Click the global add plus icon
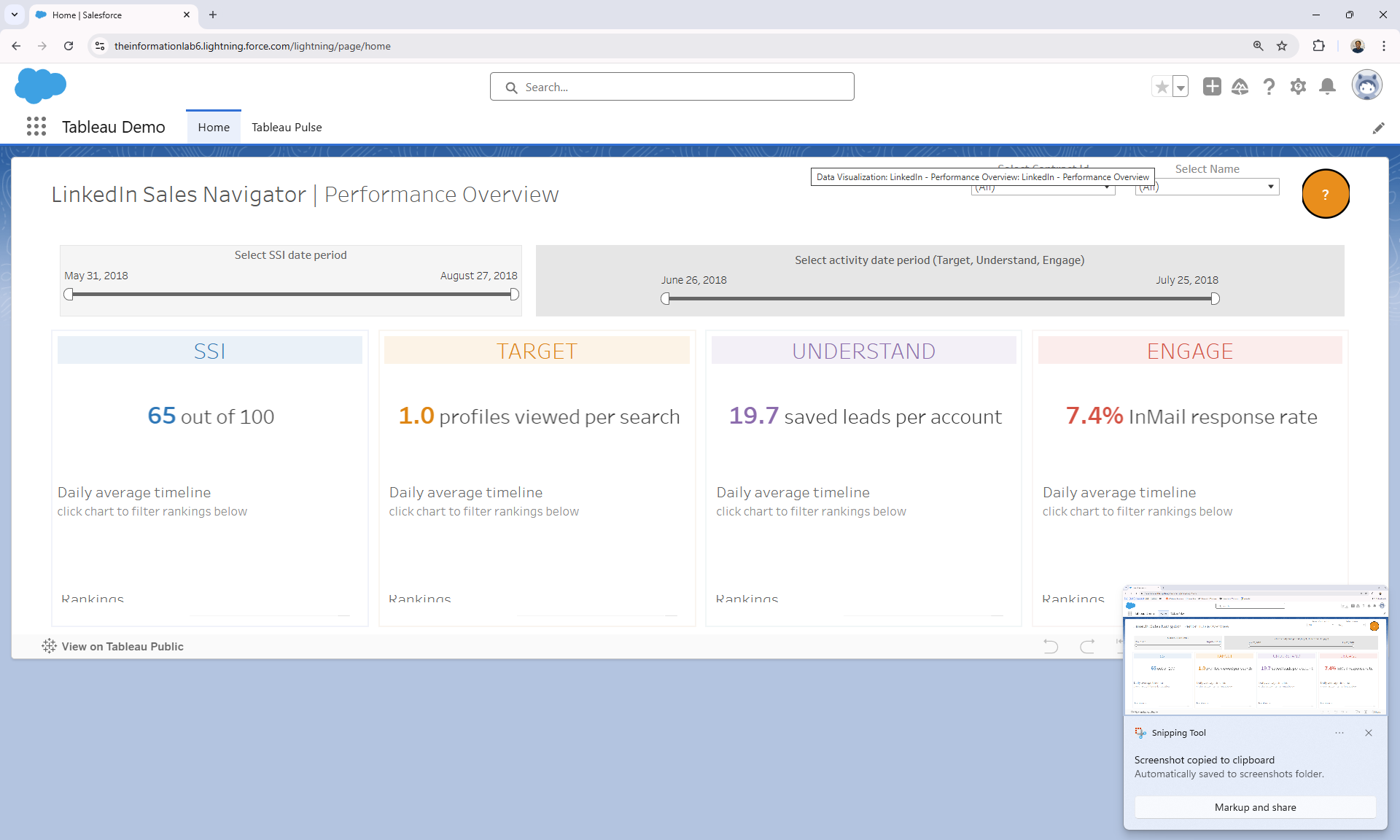 tap(1212, 86)
